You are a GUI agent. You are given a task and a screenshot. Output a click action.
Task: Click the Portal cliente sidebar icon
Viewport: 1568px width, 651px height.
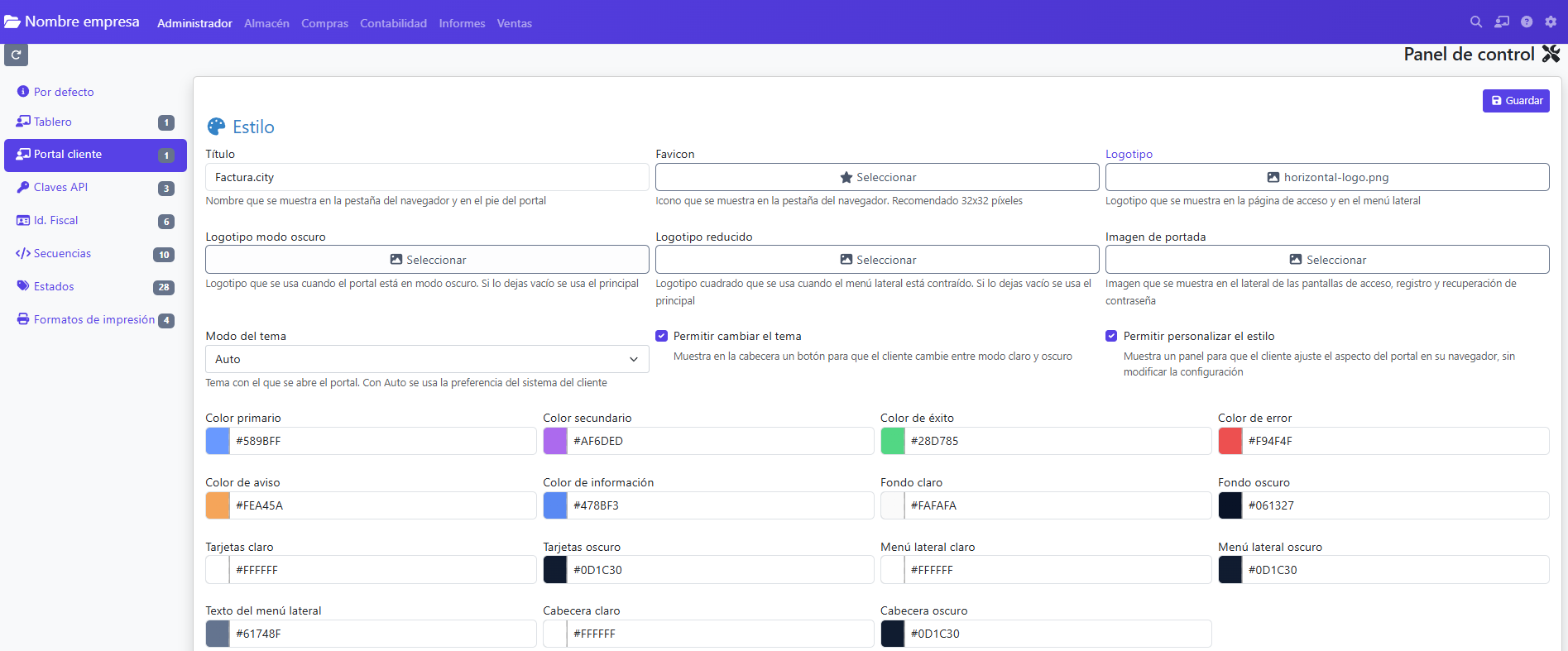pos(23,154)
